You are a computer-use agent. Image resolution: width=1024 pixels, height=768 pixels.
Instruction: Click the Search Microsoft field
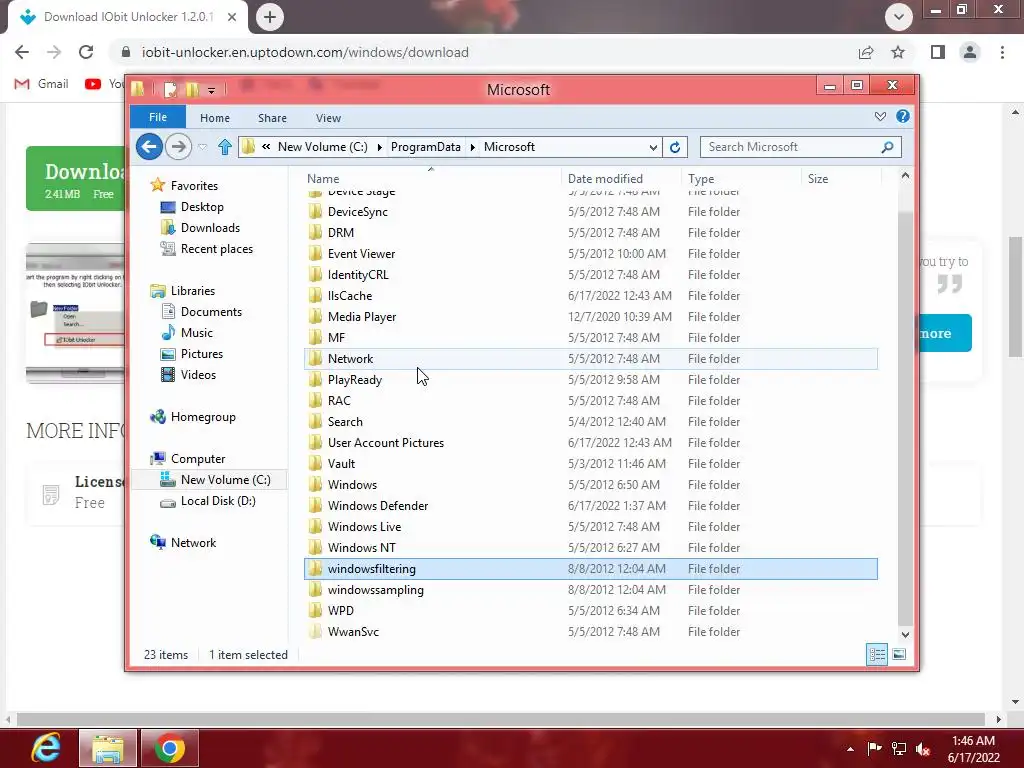pyautogui.click(x=791, y=147)
